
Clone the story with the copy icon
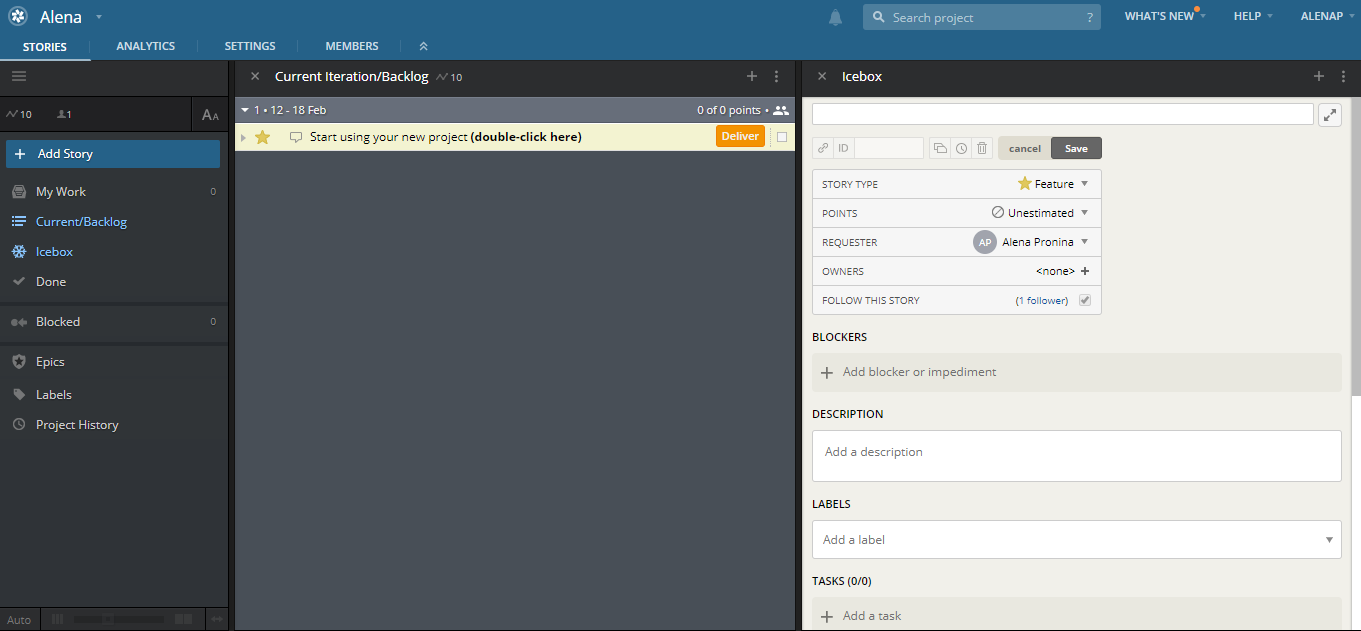tap(940, 148)
